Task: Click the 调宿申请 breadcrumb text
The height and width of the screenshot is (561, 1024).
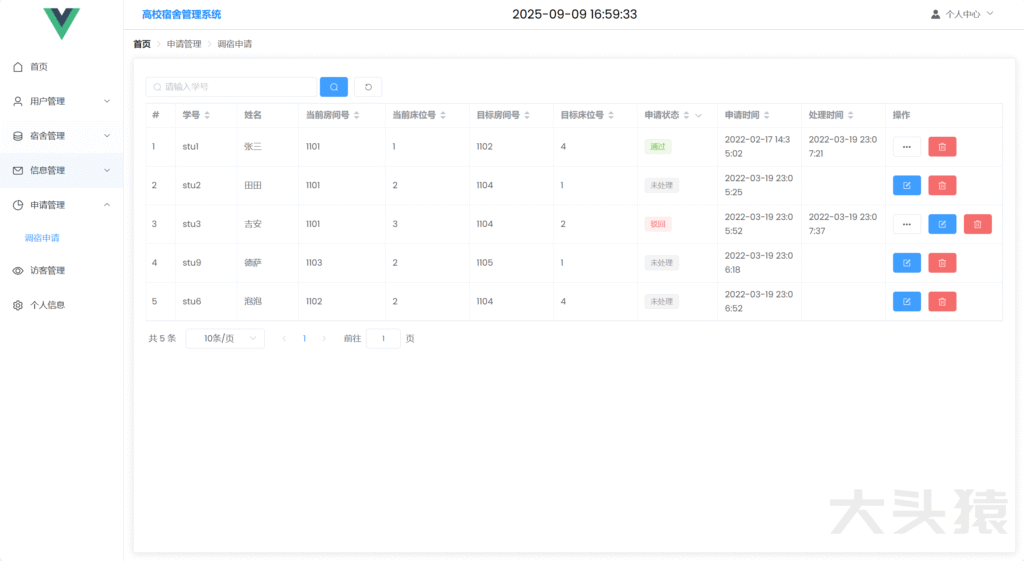Action: tap(234, 44)
